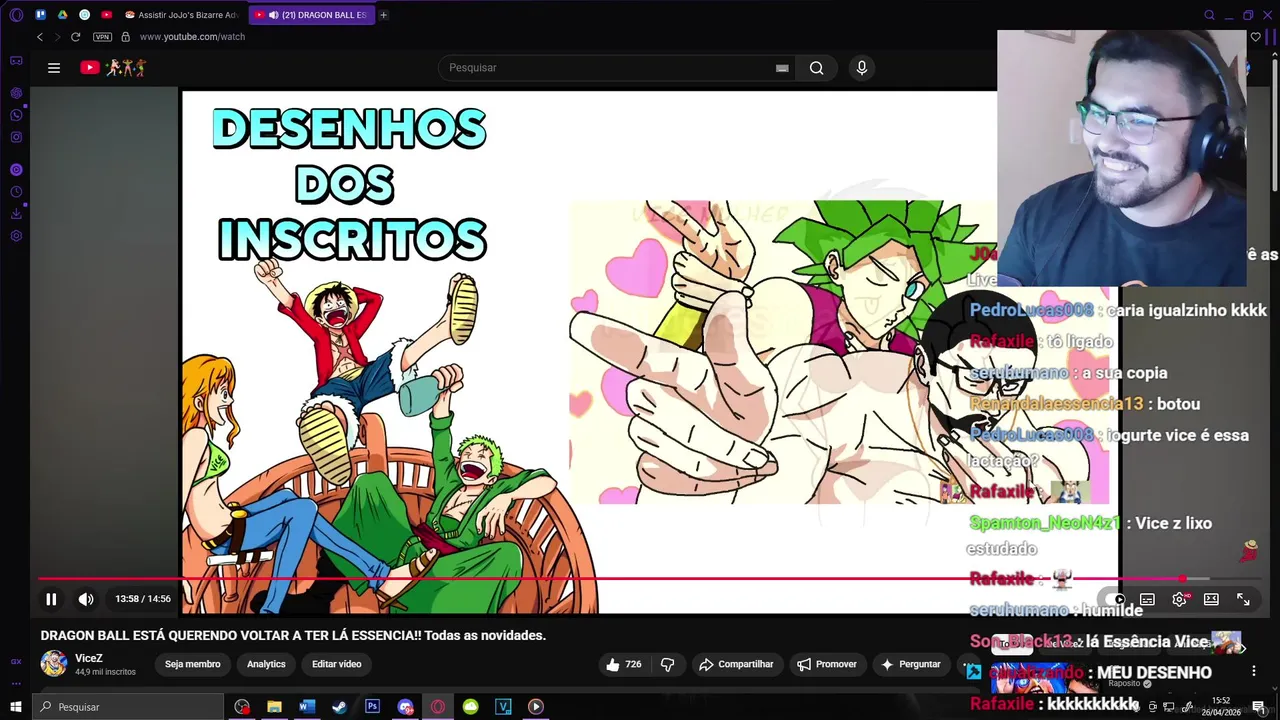
Task: Go to YouTube home via the logo
Action: coord(112,68)
